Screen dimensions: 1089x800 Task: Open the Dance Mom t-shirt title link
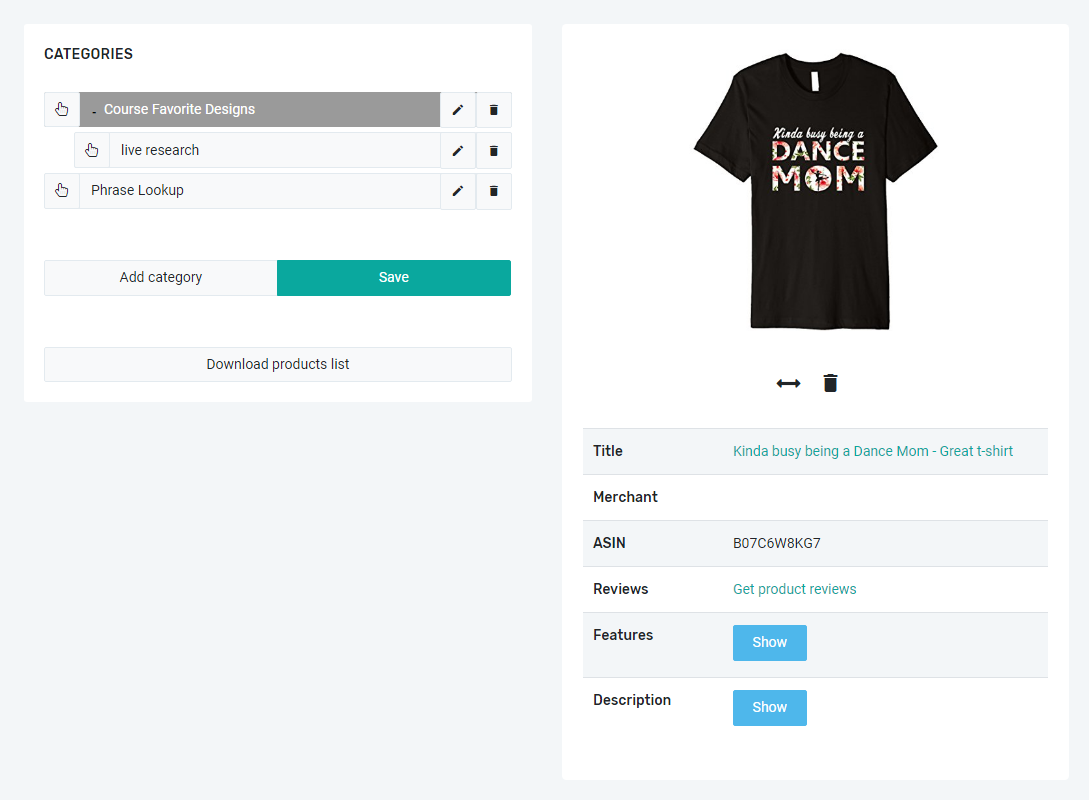point(872,451)
